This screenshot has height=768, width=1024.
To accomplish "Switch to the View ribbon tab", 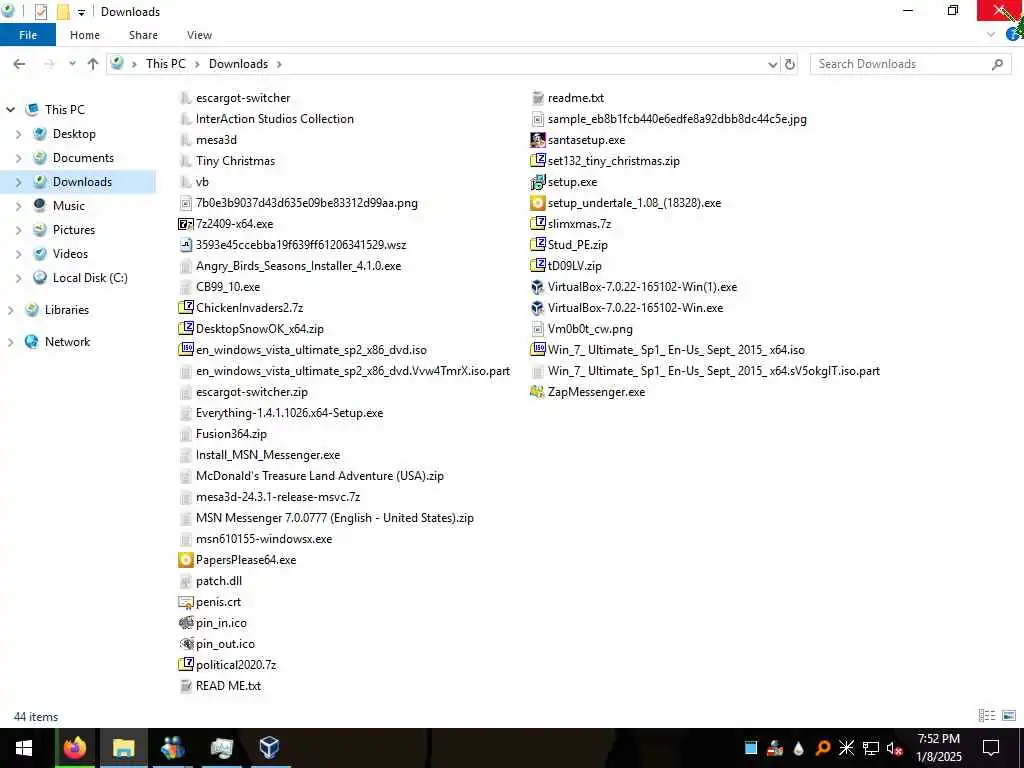I will pos(199,35).
